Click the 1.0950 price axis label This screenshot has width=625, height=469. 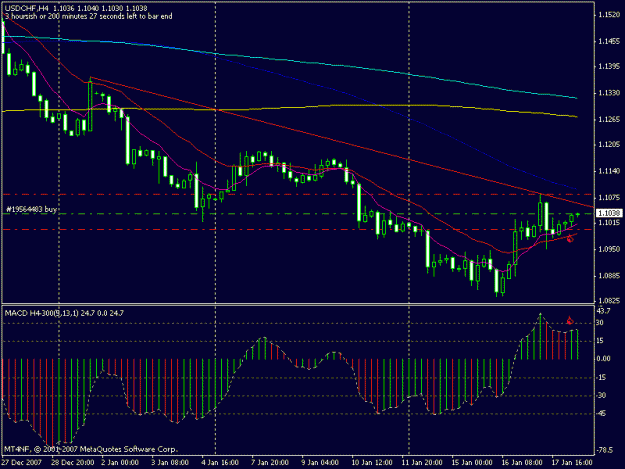609,249
